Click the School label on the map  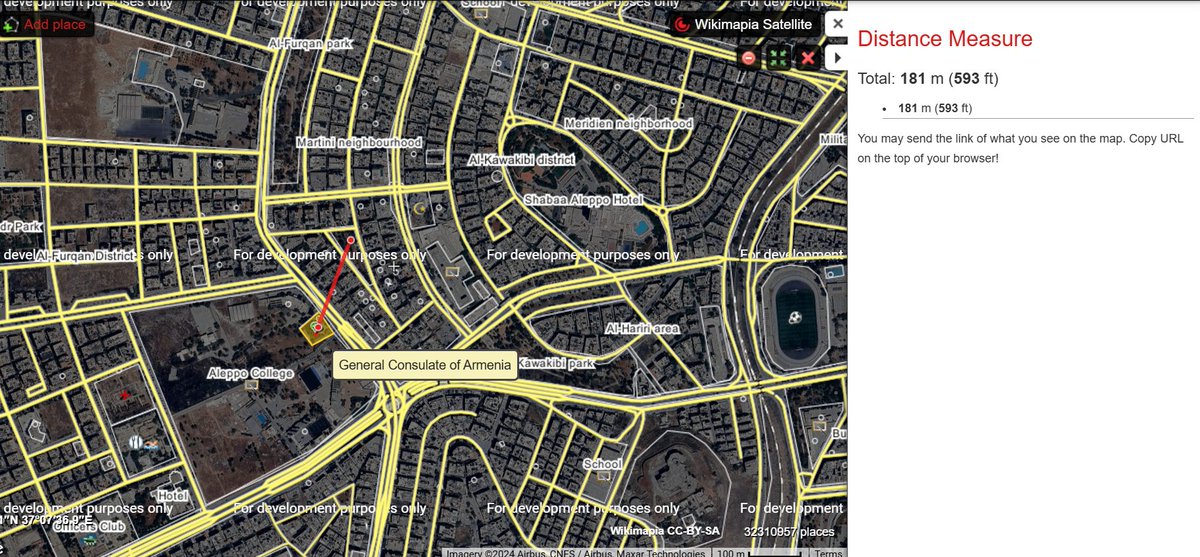point(602,464)
